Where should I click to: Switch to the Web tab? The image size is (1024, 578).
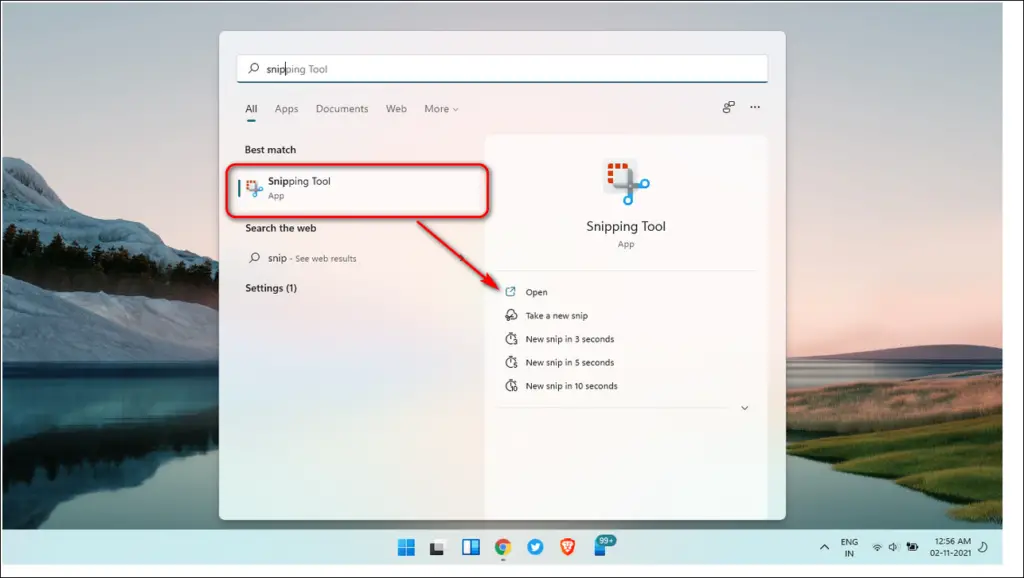(x=396, y=108)
